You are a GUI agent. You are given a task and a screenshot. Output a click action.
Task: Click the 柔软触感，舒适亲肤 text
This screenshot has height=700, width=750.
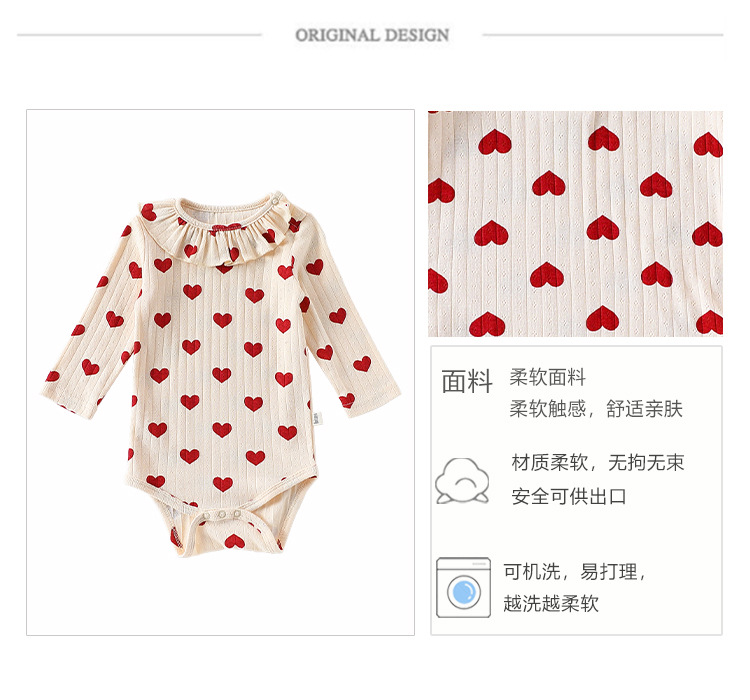(x=596, y=409)
